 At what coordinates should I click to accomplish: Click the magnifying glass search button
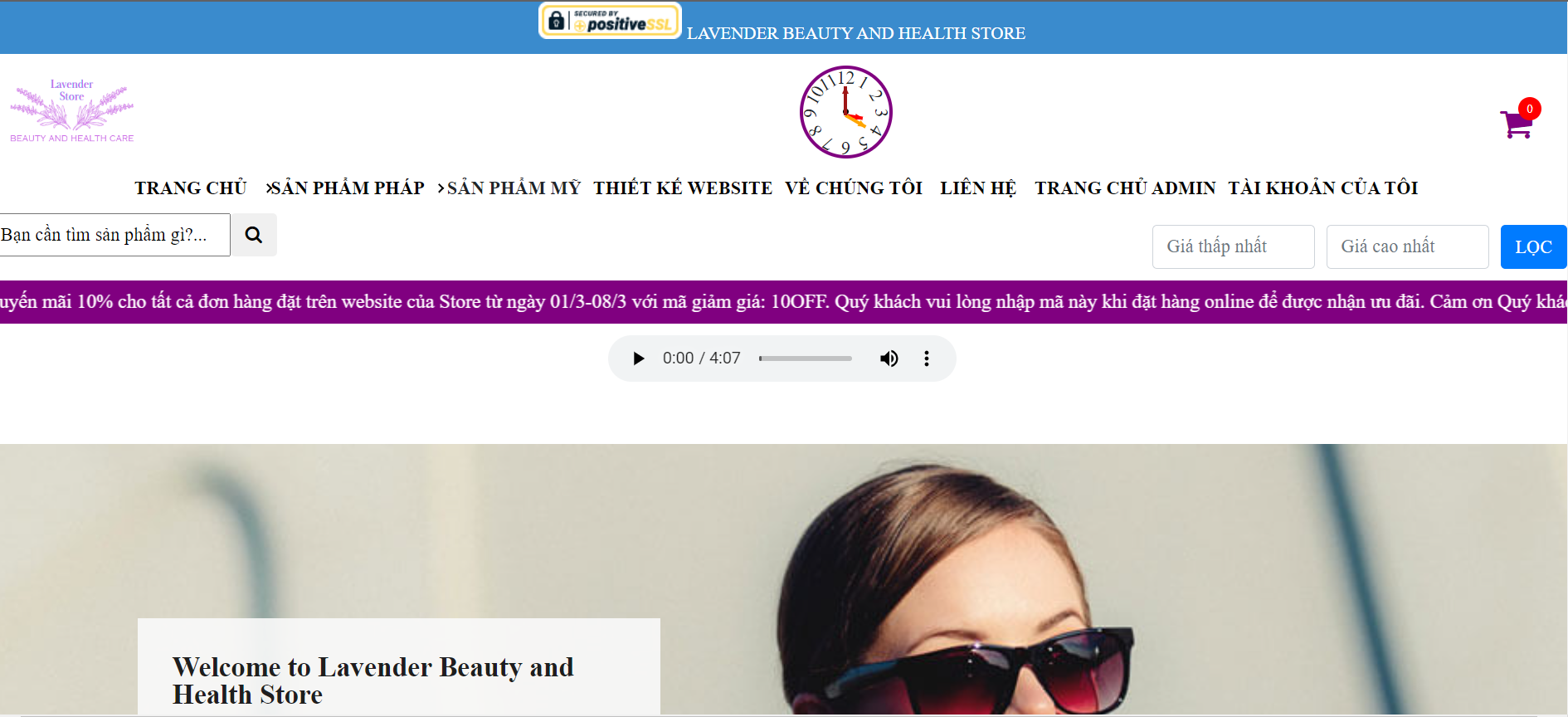click(x=254, y=235)
